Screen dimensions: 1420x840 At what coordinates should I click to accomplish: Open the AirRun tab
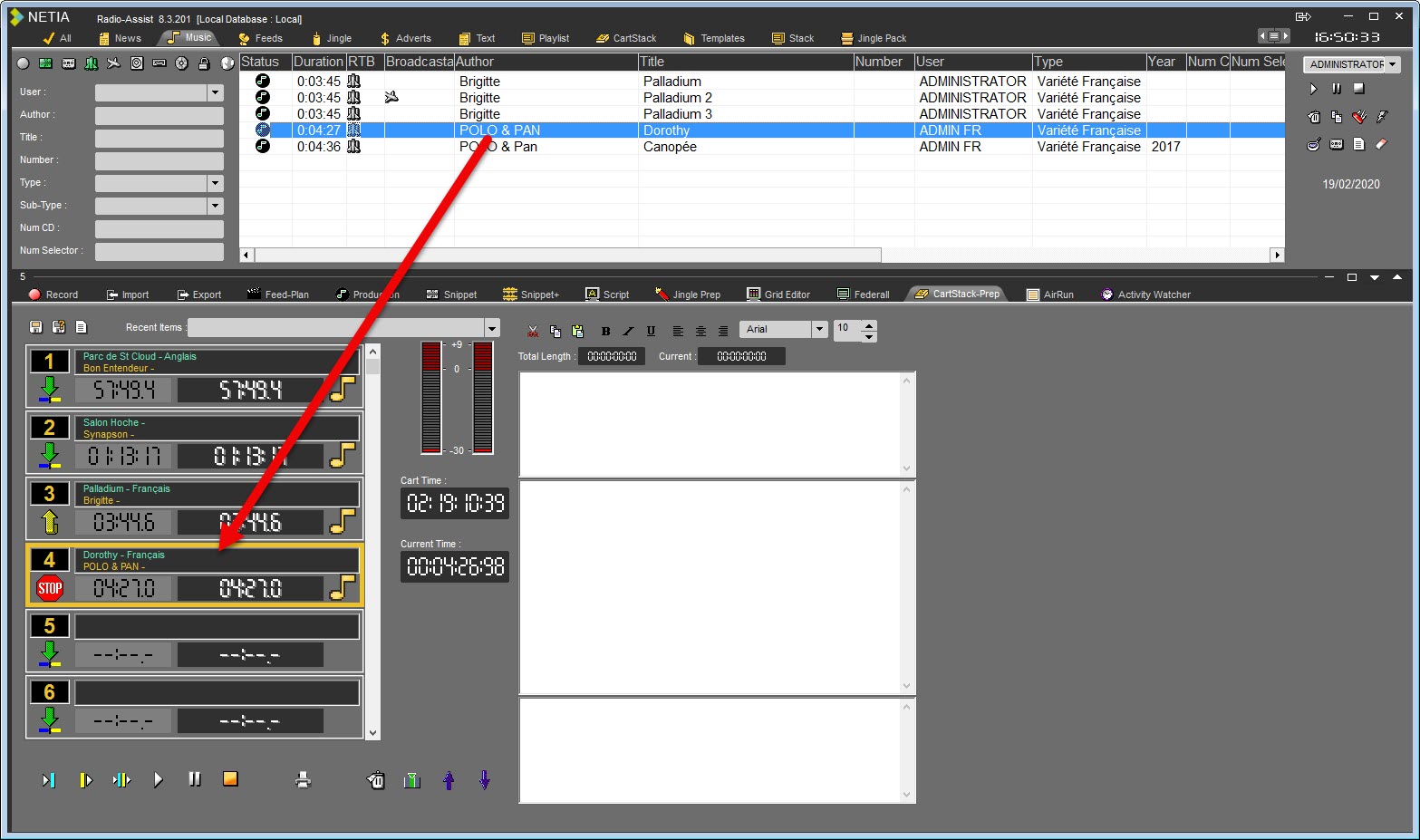click(x=1050, y=294)
